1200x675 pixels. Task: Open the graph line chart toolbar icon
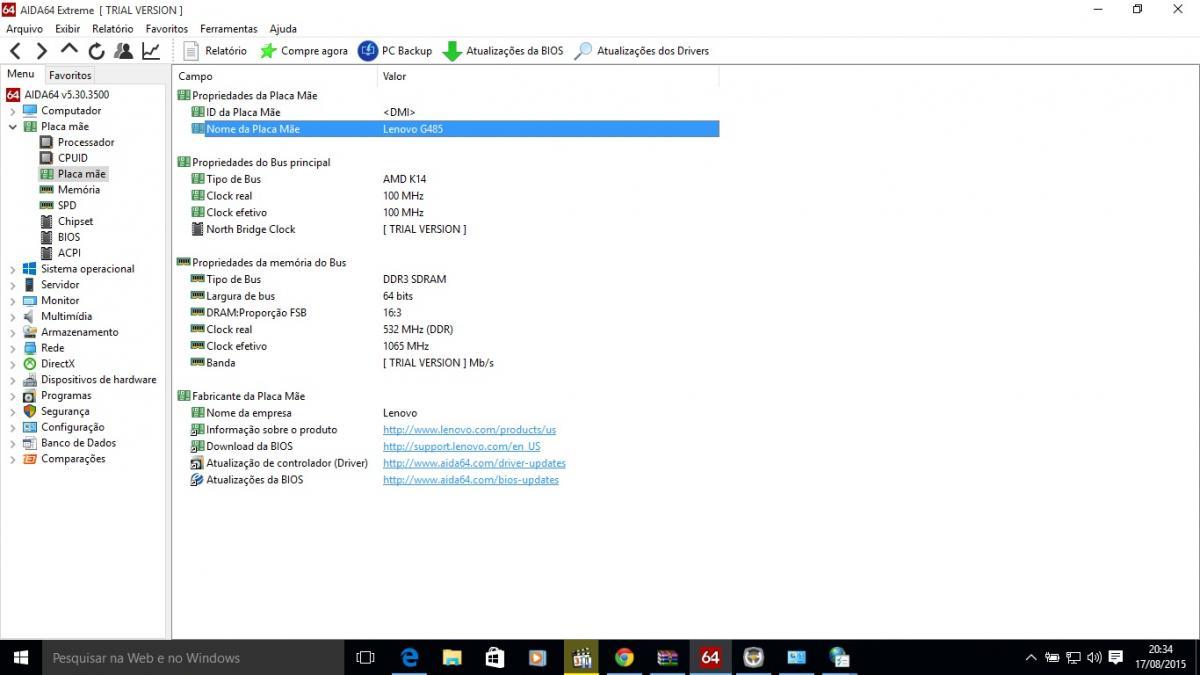150,51
